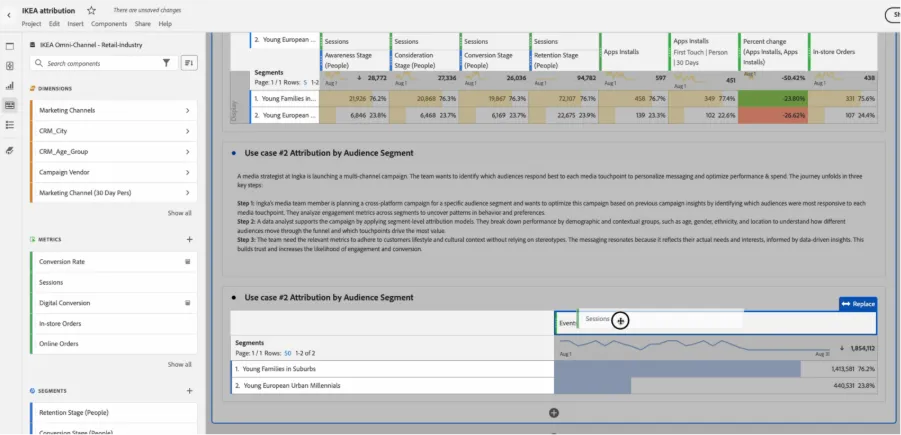
Task: Open the Panels icon in left rail
Action: coord(10,47)
